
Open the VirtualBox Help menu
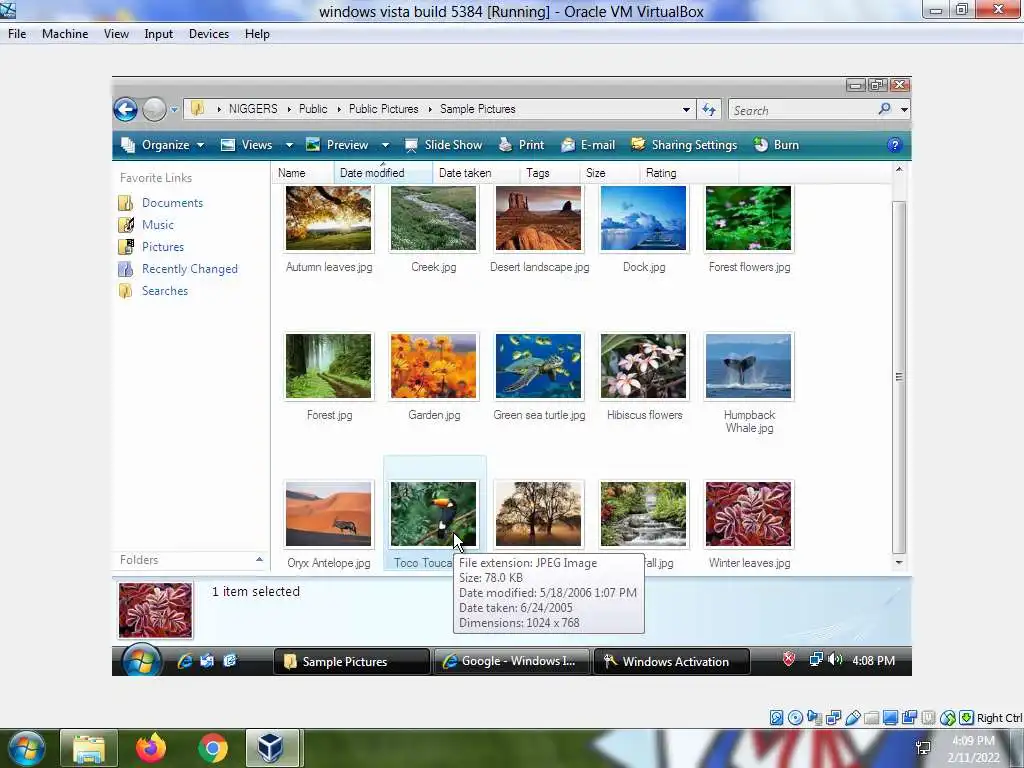(257, 34)
